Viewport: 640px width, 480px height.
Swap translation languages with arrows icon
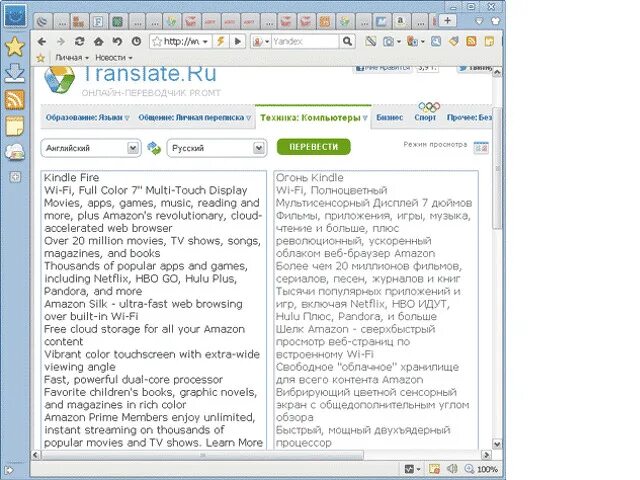[154, 148]
